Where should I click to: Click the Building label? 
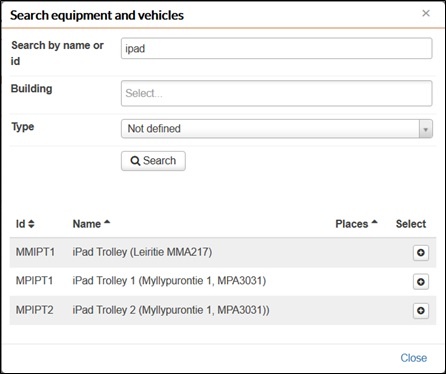(32, 89)
